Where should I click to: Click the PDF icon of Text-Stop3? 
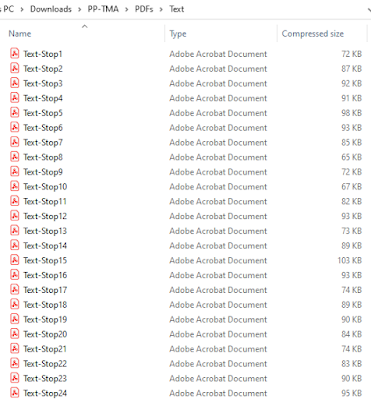pyautogui.click(x=14, y=83)
